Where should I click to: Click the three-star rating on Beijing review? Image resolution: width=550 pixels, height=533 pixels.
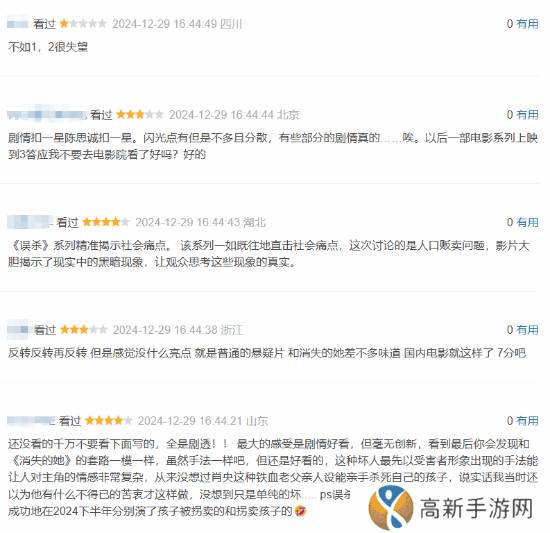[x=140, y=115]
